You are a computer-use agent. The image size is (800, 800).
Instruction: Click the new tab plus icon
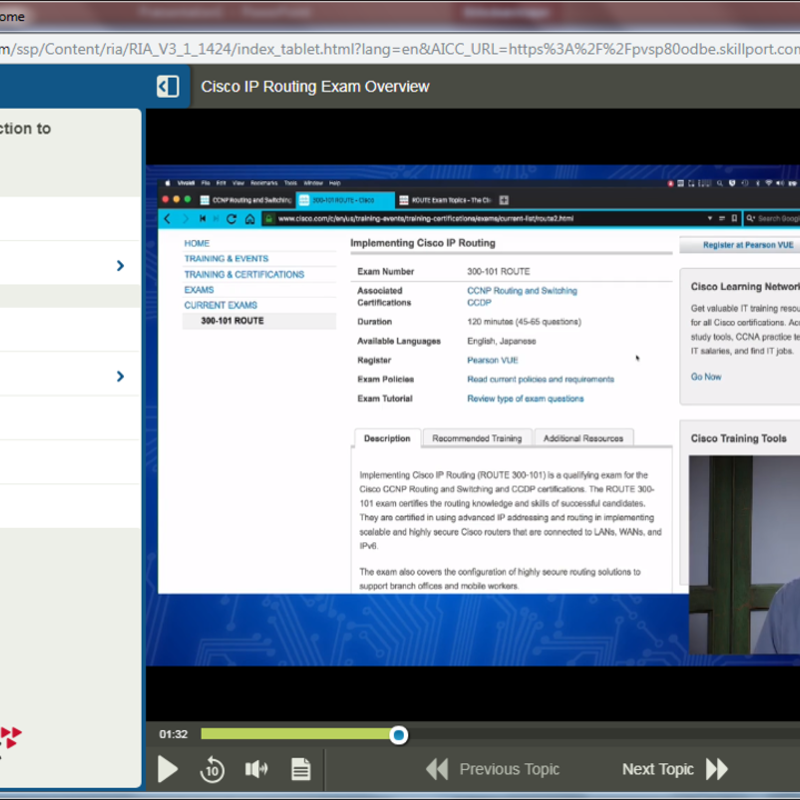tap(504, 200)
